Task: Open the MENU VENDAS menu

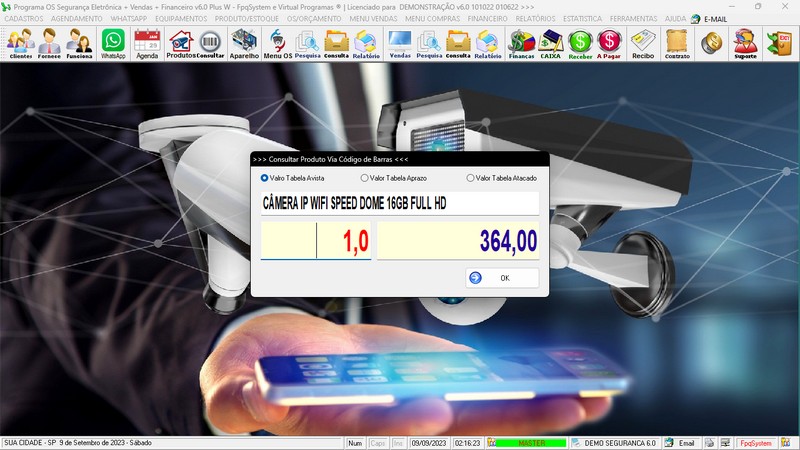Action: [x=373, y=18]
